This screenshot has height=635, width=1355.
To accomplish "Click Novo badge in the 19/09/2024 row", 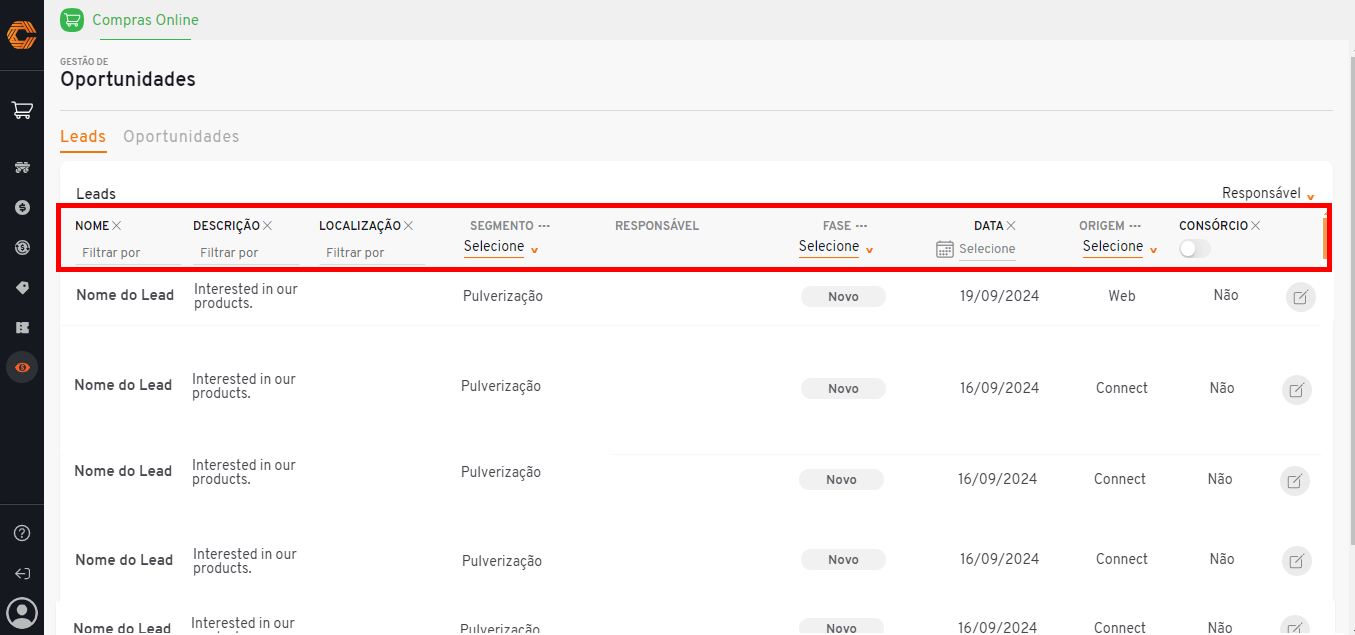I will tap(843, 296).
